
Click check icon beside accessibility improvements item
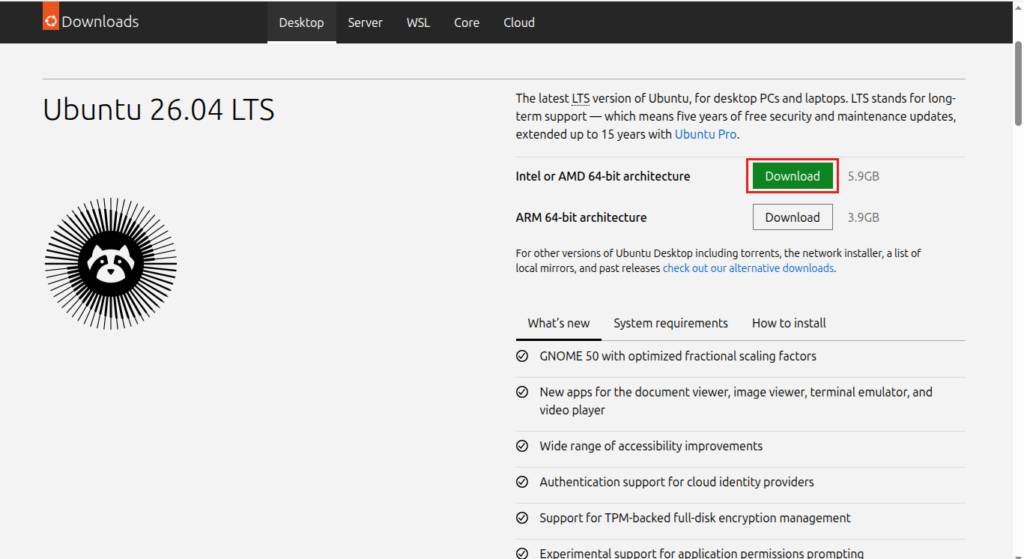[522, 446]
